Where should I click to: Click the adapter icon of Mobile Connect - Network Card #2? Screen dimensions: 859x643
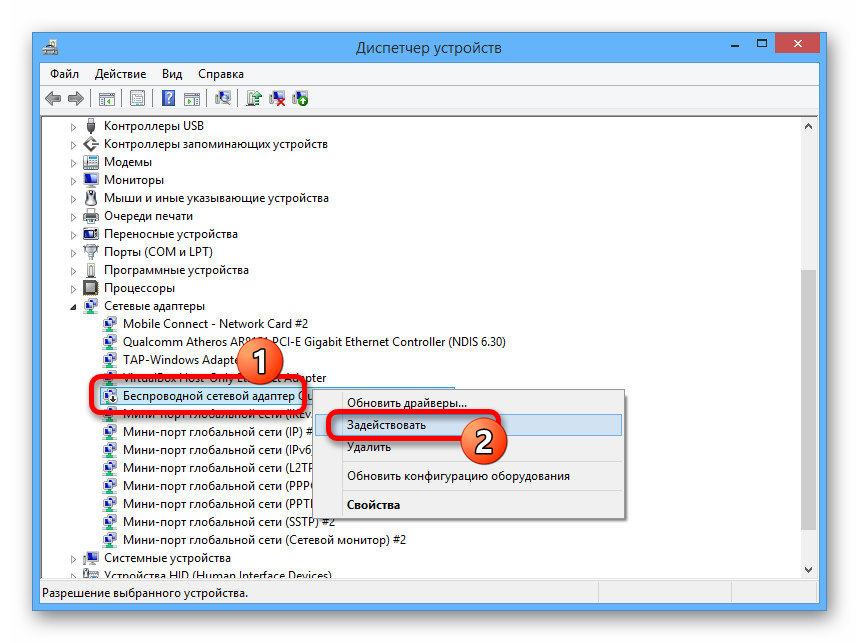click(110, 324)
